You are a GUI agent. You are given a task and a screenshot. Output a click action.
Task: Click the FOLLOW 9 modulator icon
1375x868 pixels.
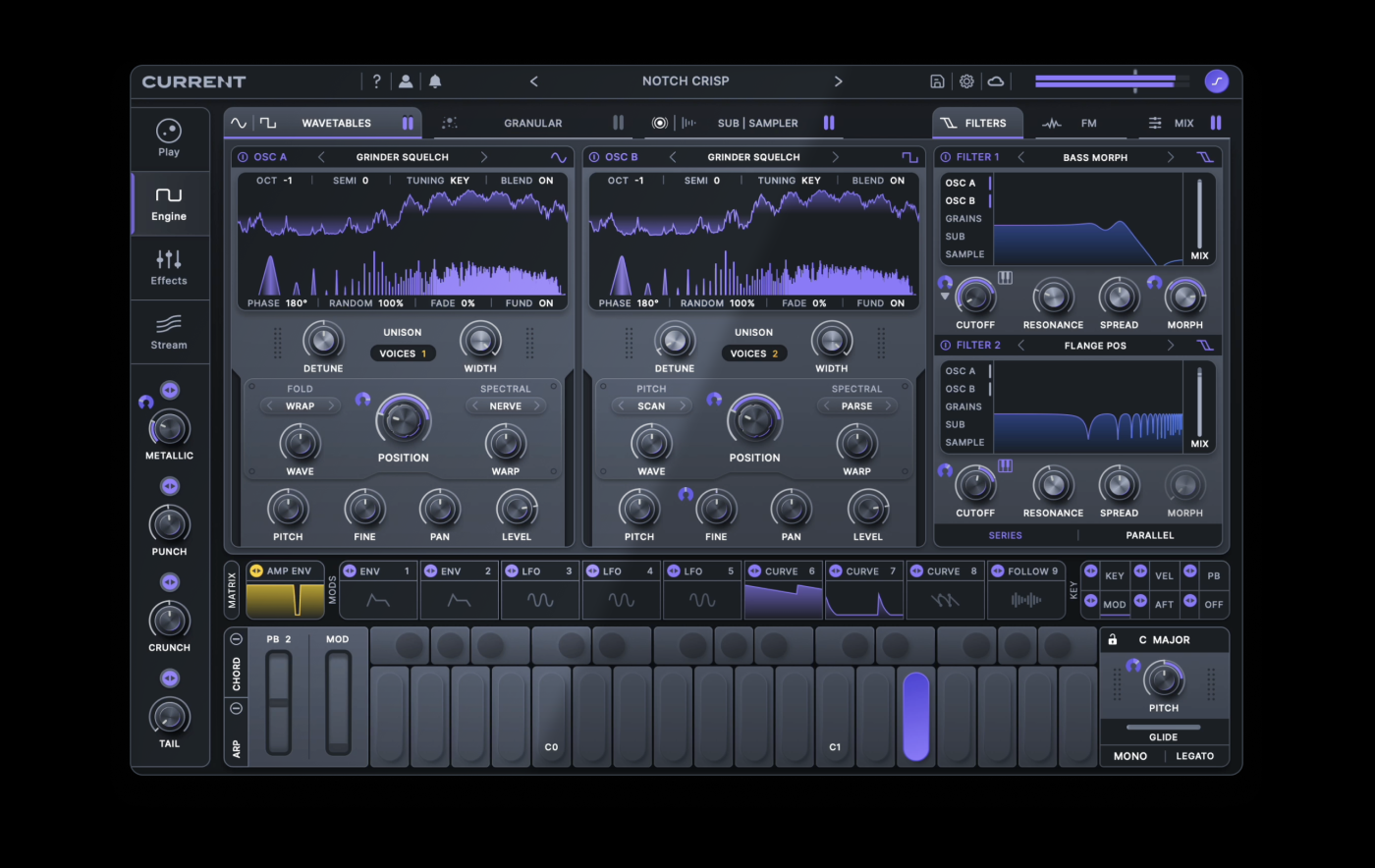click(x=997, y=570)
